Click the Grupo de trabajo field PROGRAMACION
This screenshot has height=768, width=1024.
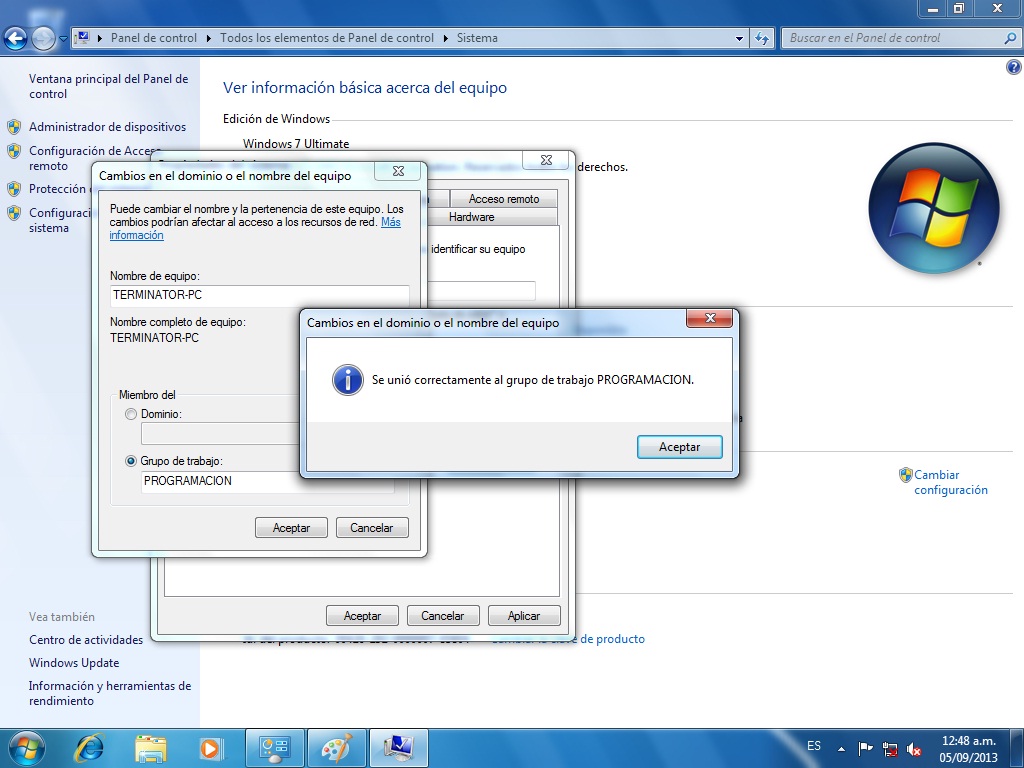pyautogui.click(x=268, y=481)
